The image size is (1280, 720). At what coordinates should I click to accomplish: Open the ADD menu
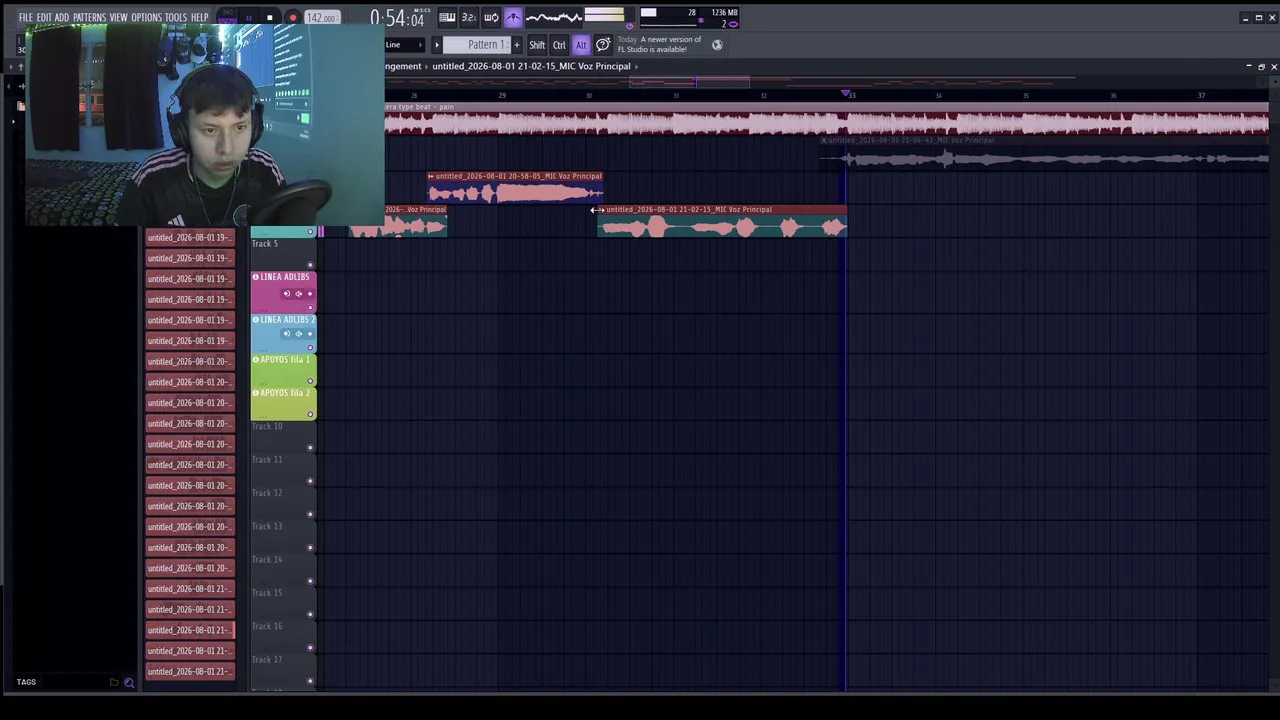click(62, 18)
